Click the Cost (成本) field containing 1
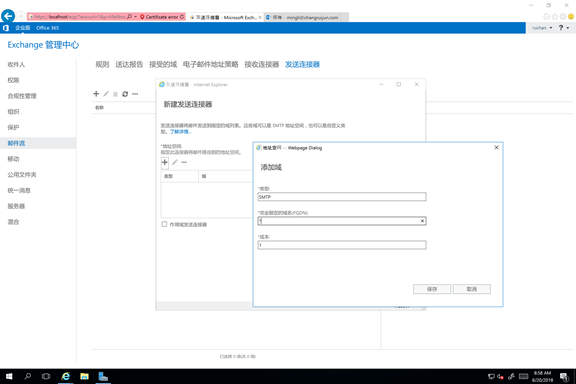 click(x=342, y=245)
